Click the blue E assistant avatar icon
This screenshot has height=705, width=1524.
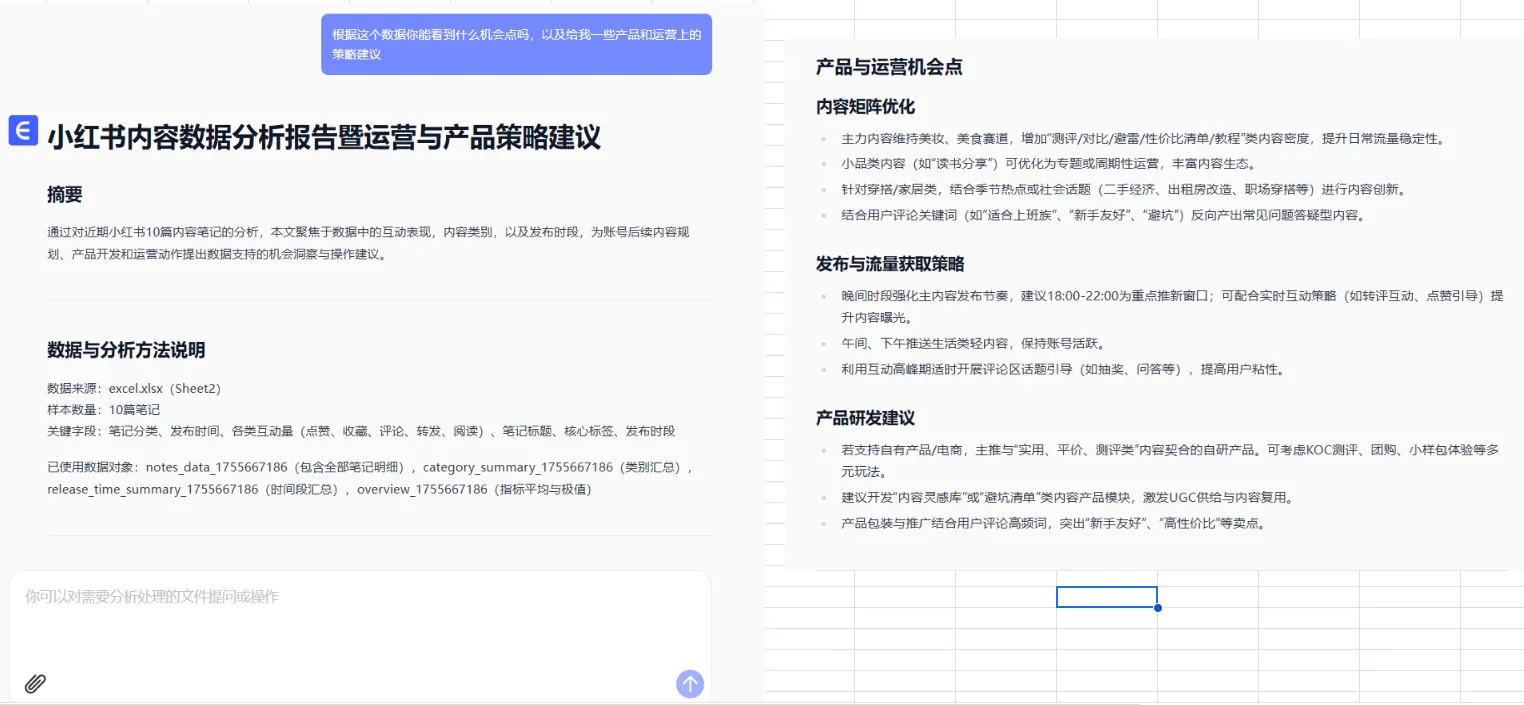[23, 130]
